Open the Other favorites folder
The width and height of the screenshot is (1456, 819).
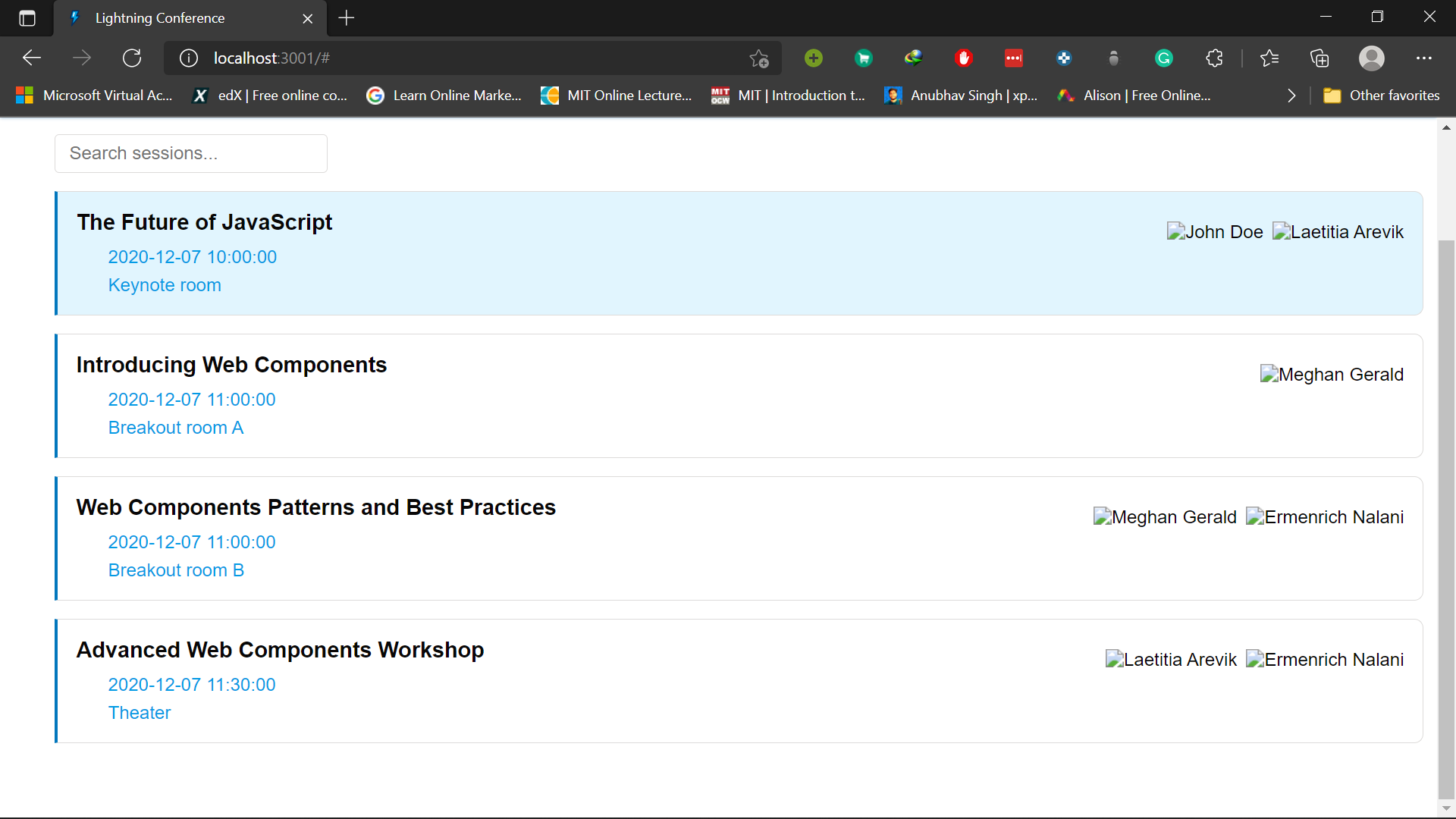click(1382, 96)
